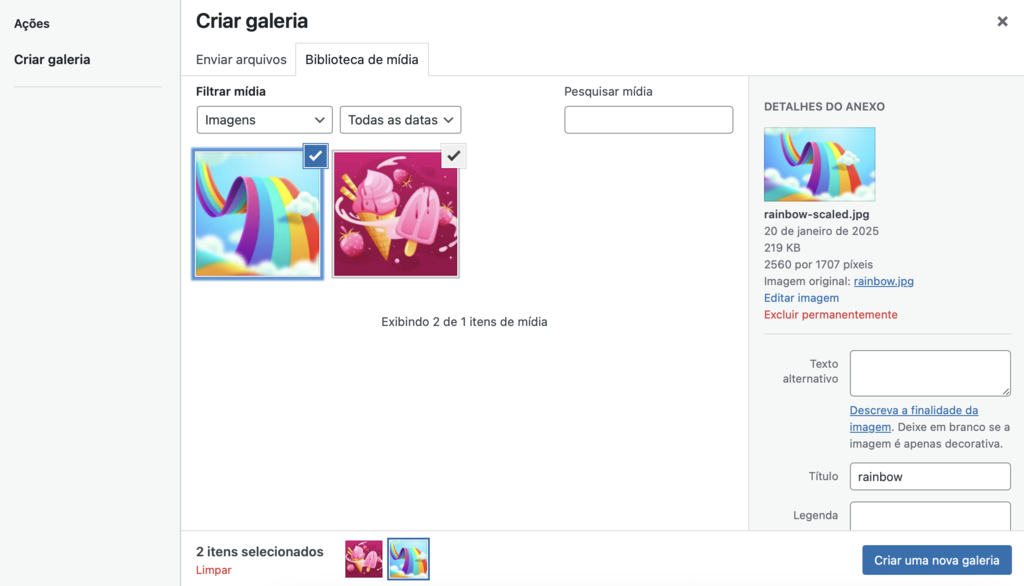Click inside the Pesquisar mídia search box
Viewport: 1024px width, 586px height.
648,119
